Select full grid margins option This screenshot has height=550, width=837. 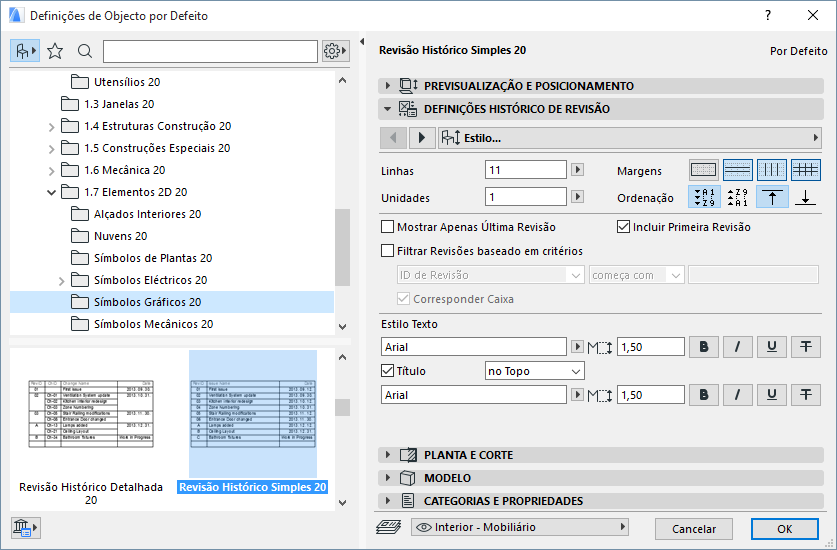pyautogui.click(x=806, y=170)
